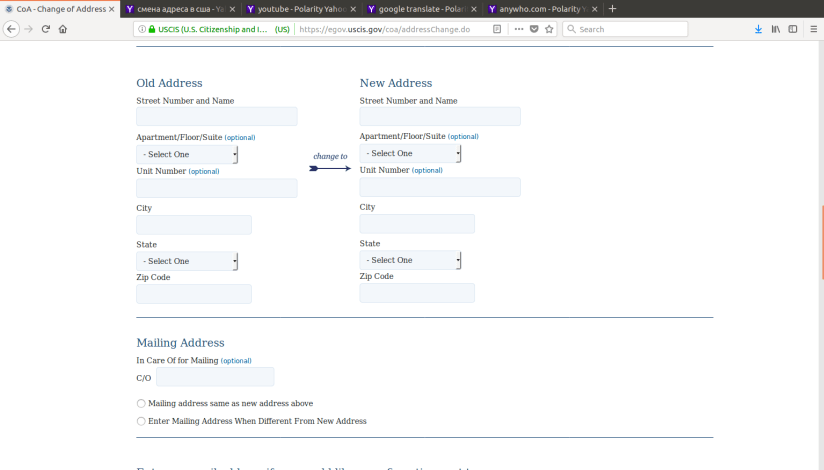Go to the Firefox home page icon

click(x=63, y=29)
